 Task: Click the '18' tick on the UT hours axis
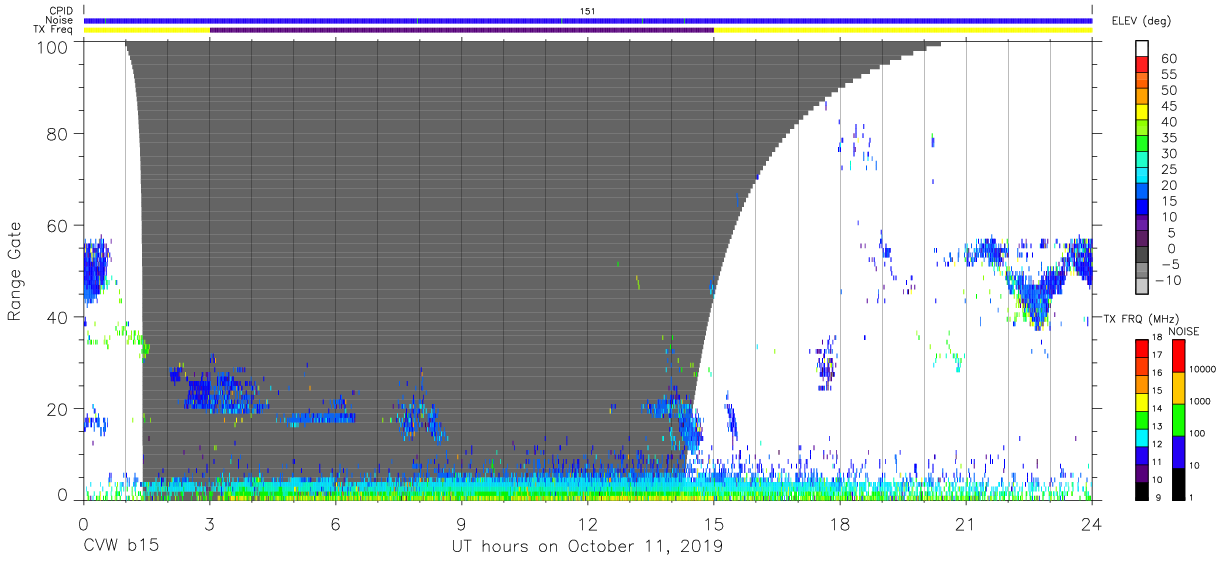[840, 524]
